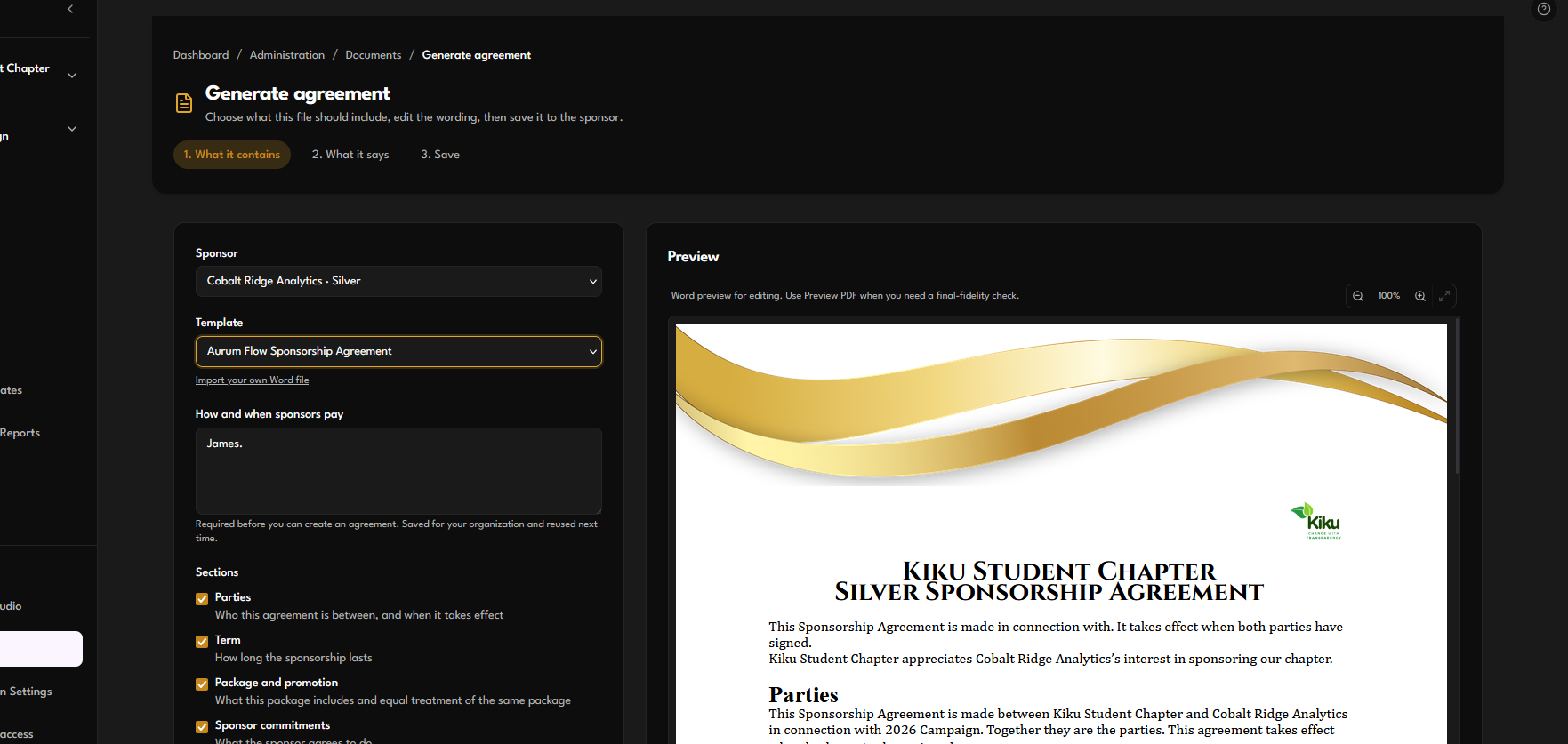Open the Sponsor dropdown Cobalt Ridge Analytics
The height and width of the screenshot is (744, 1568).
coord(398,282)
